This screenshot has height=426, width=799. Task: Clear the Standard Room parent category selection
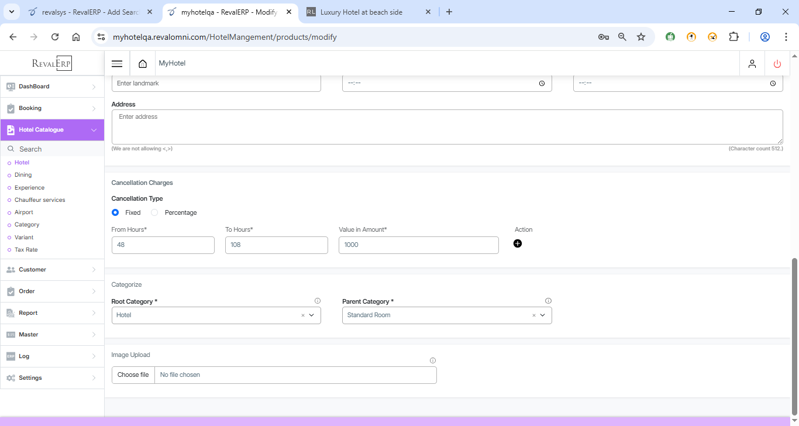click(533, 315)
